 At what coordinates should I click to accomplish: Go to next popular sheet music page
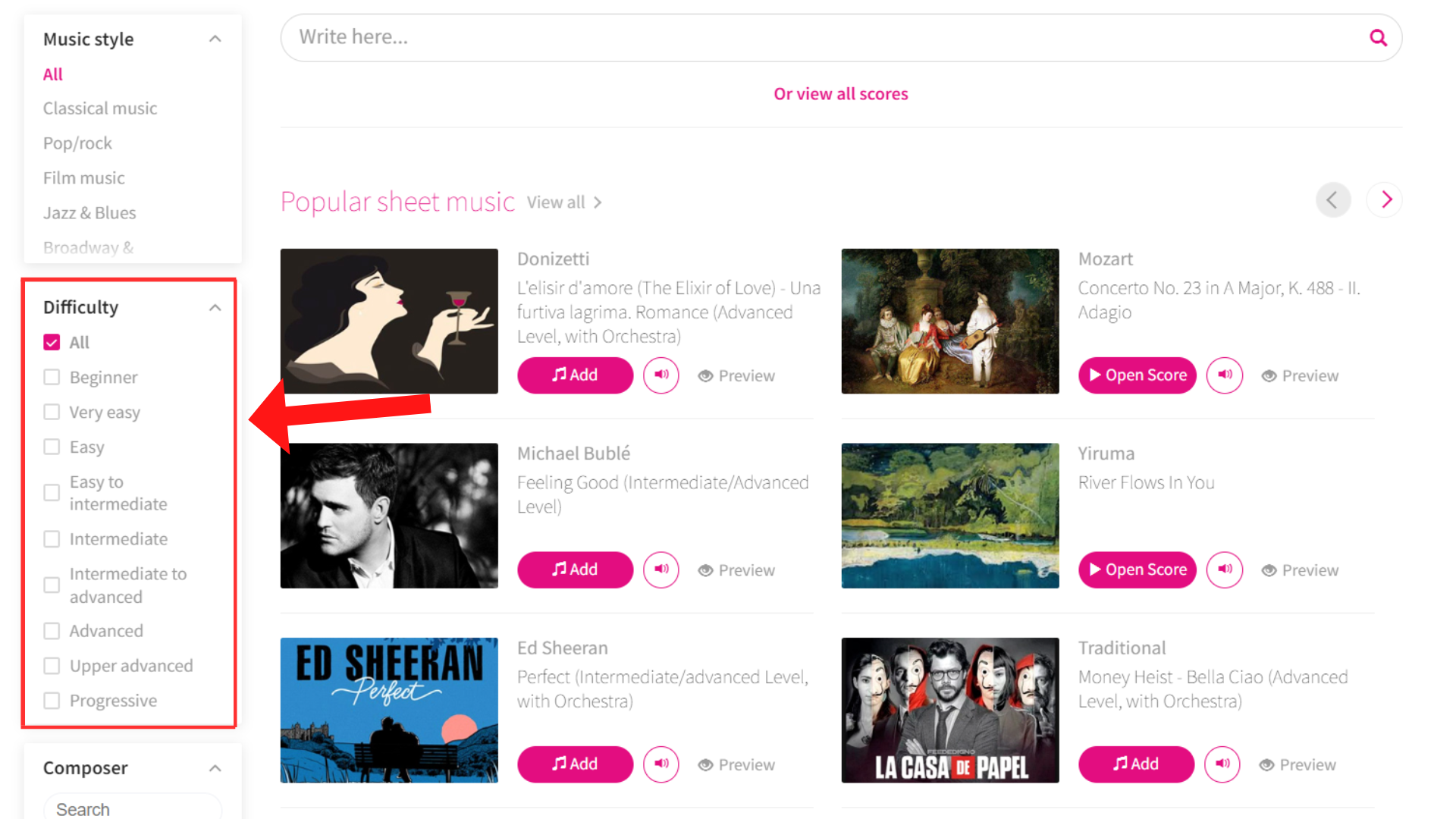tap(1385, 200)
